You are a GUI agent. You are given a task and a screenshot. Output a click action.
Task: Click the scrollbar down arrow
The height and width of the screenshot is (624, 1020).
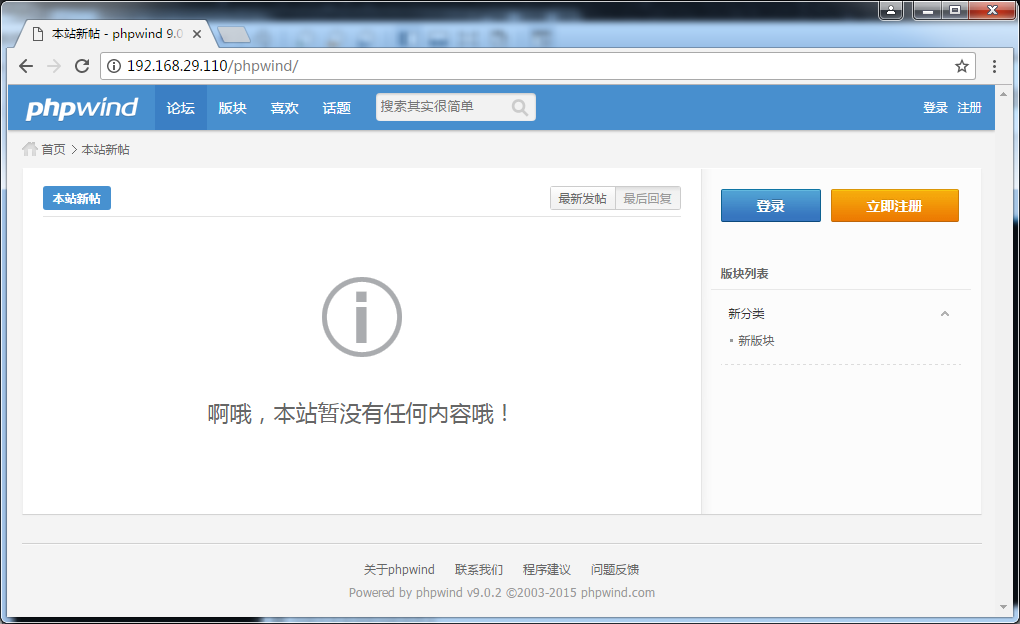(x=1003, y=607)
